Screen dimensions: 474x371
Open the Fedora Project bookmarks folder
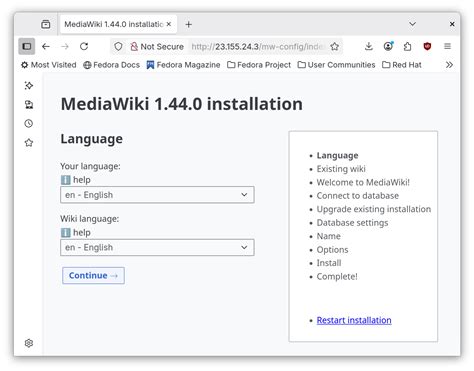[259, 65]
